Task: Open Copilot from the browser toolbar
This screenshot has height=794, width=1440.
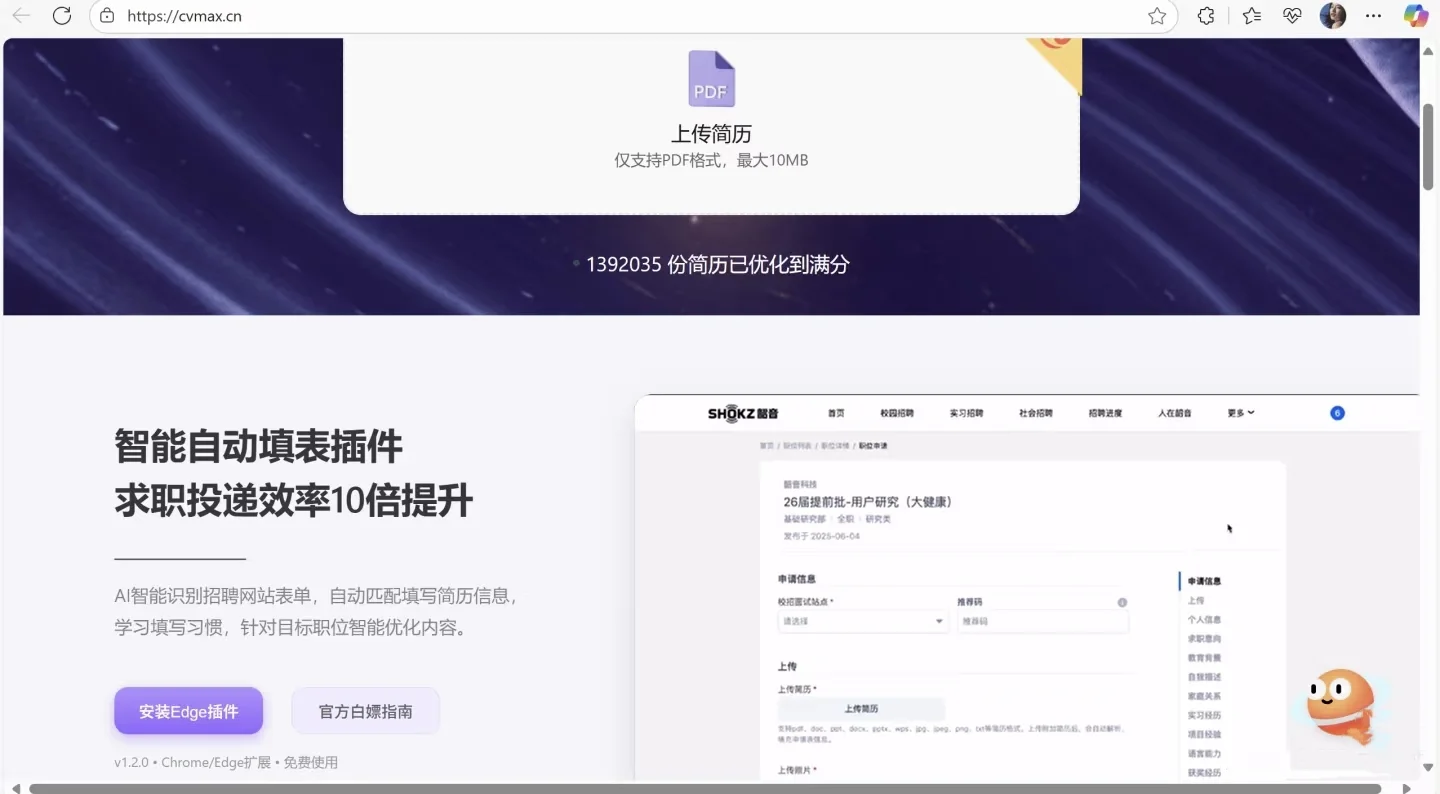Action: pyautogui.click(x=1416, y=16)
